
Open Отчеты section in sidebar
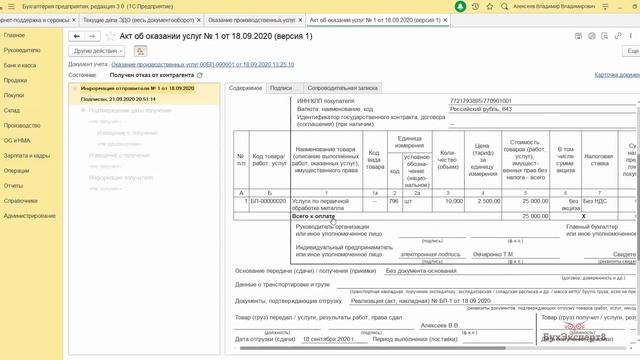[x=13, y=186]
